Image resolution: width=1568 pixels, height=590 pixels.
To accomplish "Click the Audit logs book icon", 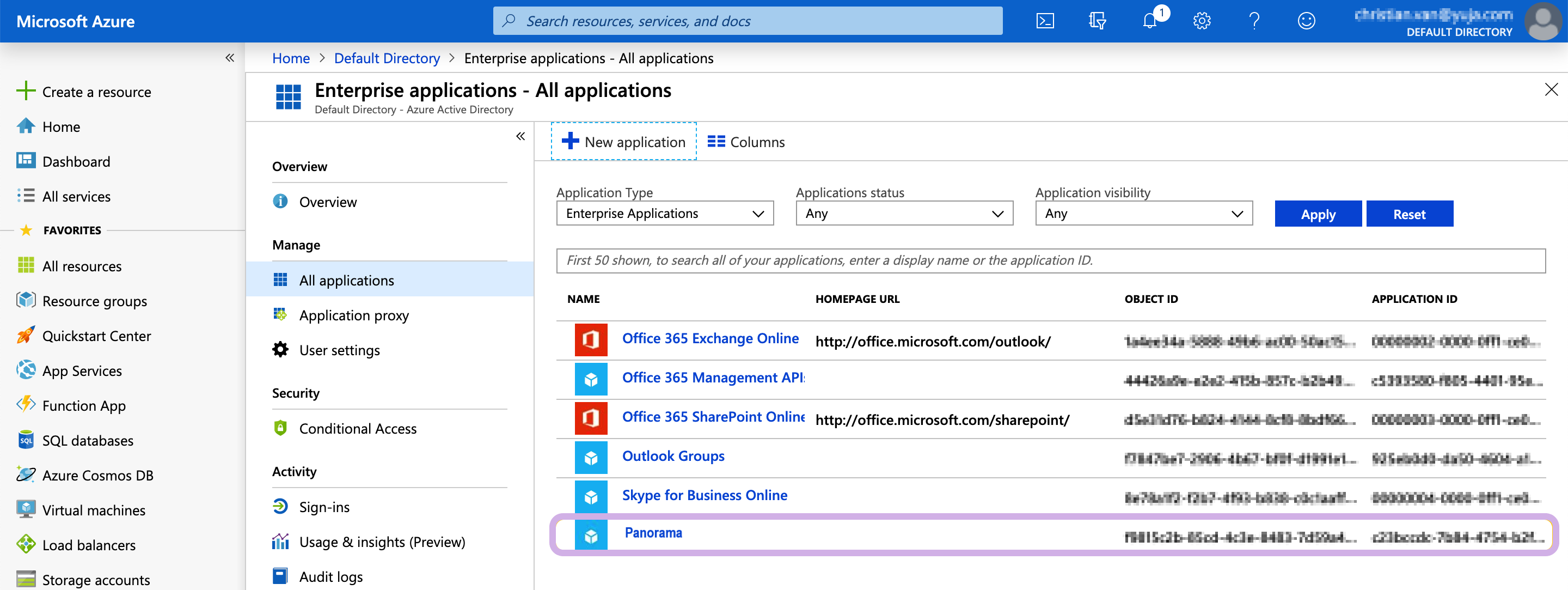I will 280,576.
